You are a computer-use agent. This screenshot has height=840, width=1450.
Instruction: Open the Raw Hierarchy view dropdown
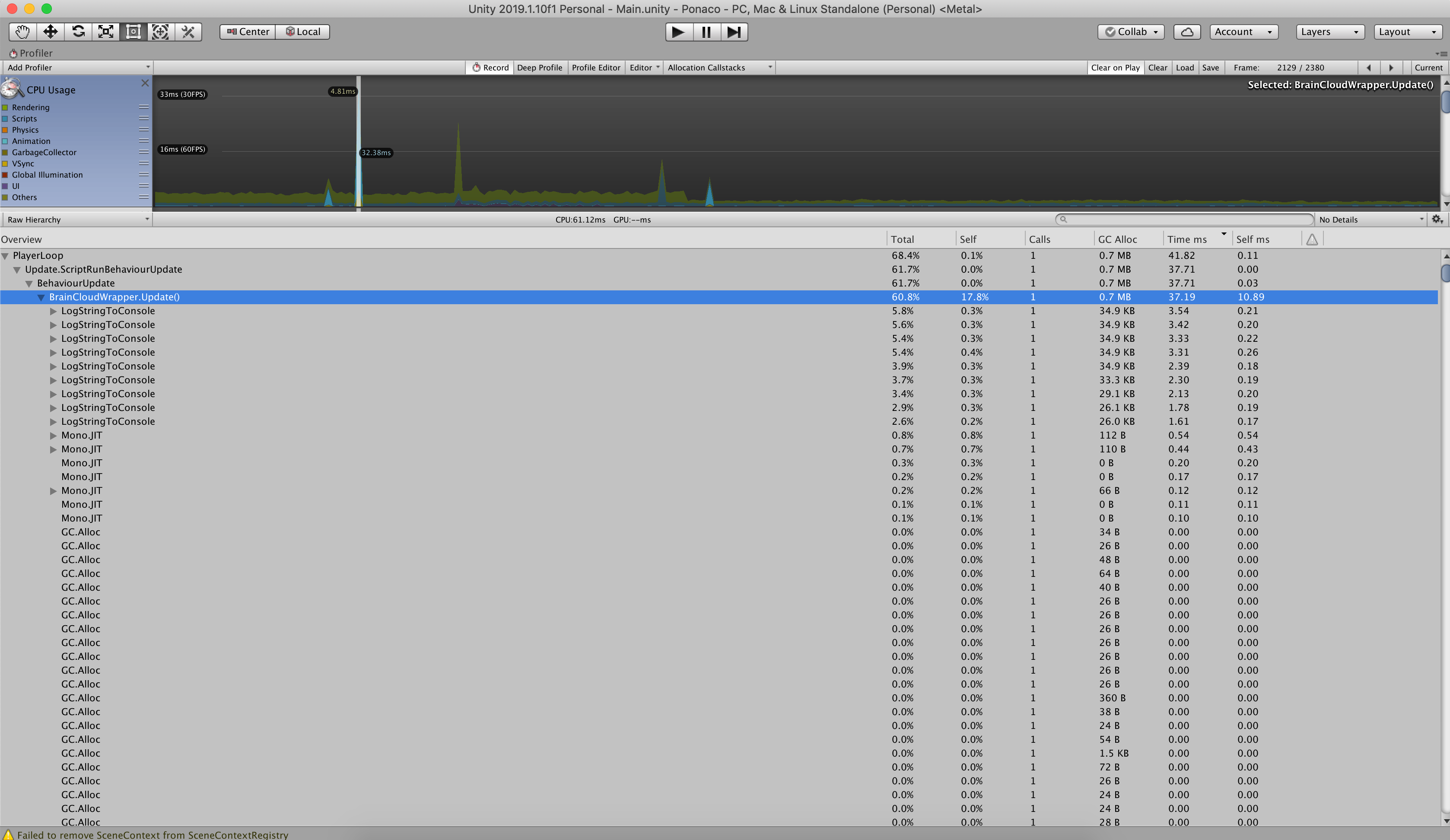(x=77, y=219)
